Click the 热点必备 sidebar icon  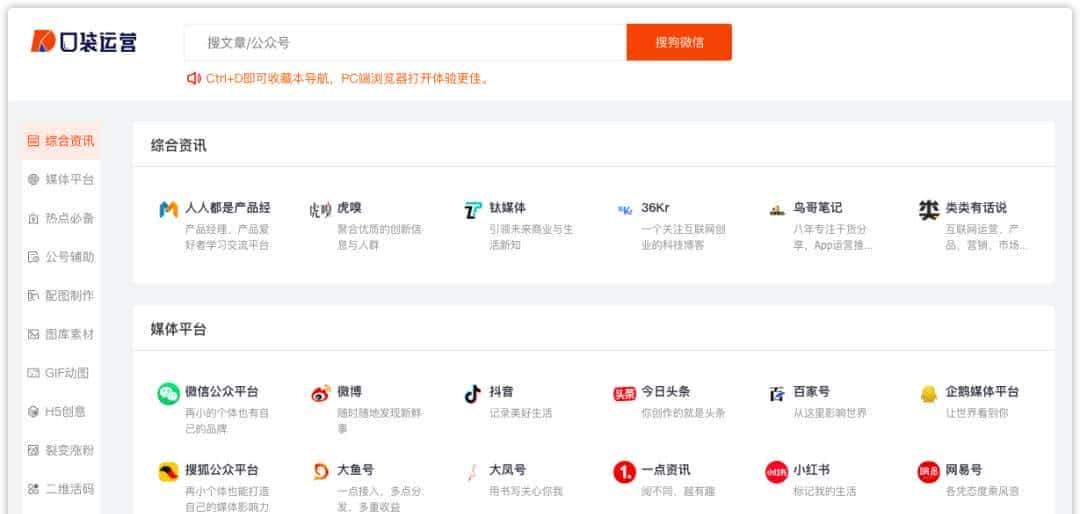[33, 218]
